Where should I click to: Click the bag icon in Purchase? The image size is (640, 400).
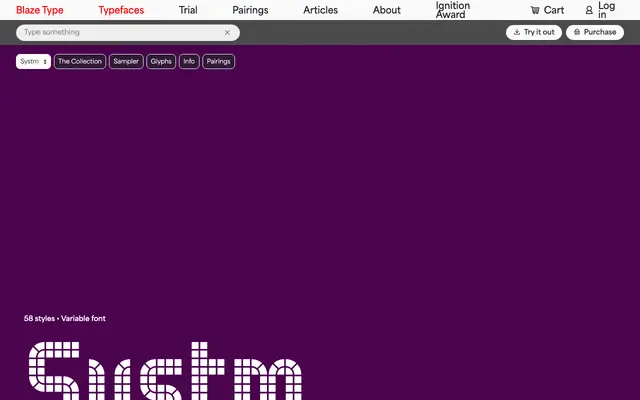[577, 32]
